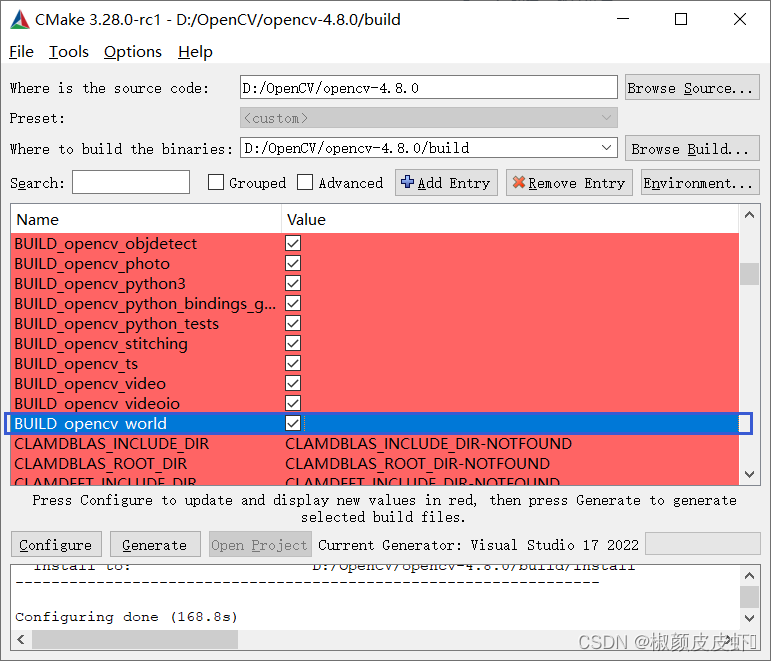This screenshot has height=661, width=771.
Task: Open the Environment dialog button
Action: [700, 183]
